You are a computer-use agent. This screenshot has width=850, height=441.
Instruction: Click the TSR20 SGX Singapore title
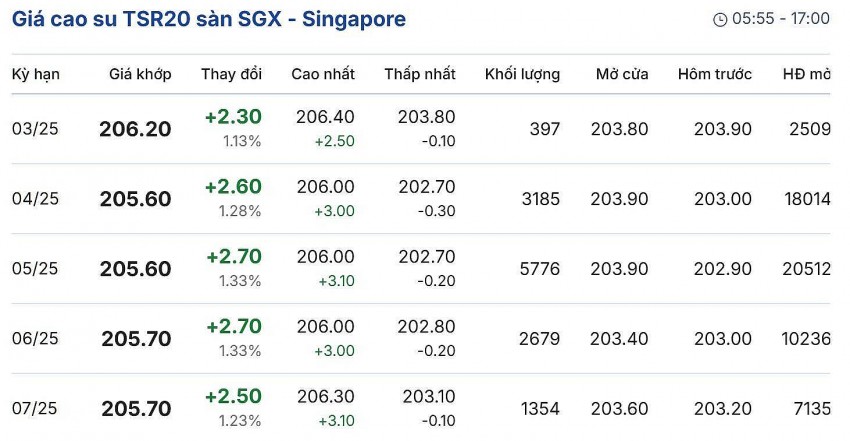(209, 19)
